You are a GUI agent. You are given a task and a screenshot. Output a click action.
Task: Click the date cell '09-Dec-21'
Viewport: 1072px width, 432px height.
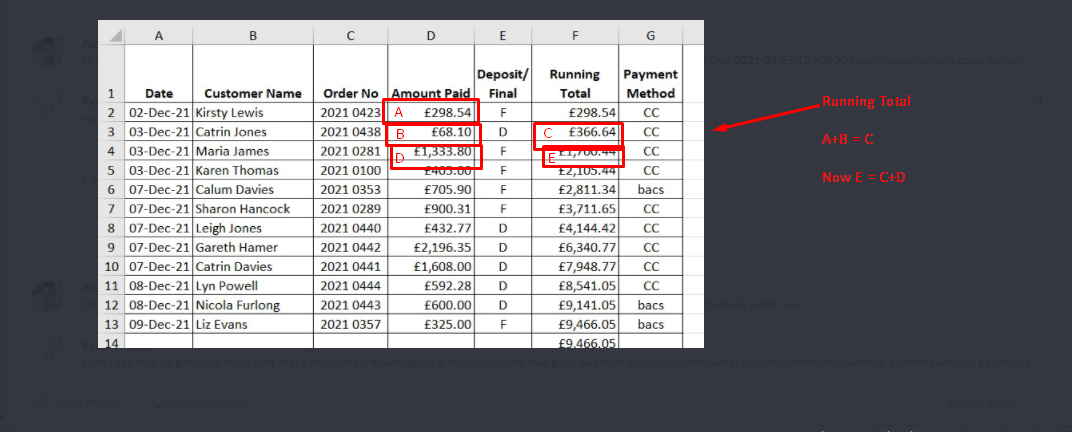159,324
